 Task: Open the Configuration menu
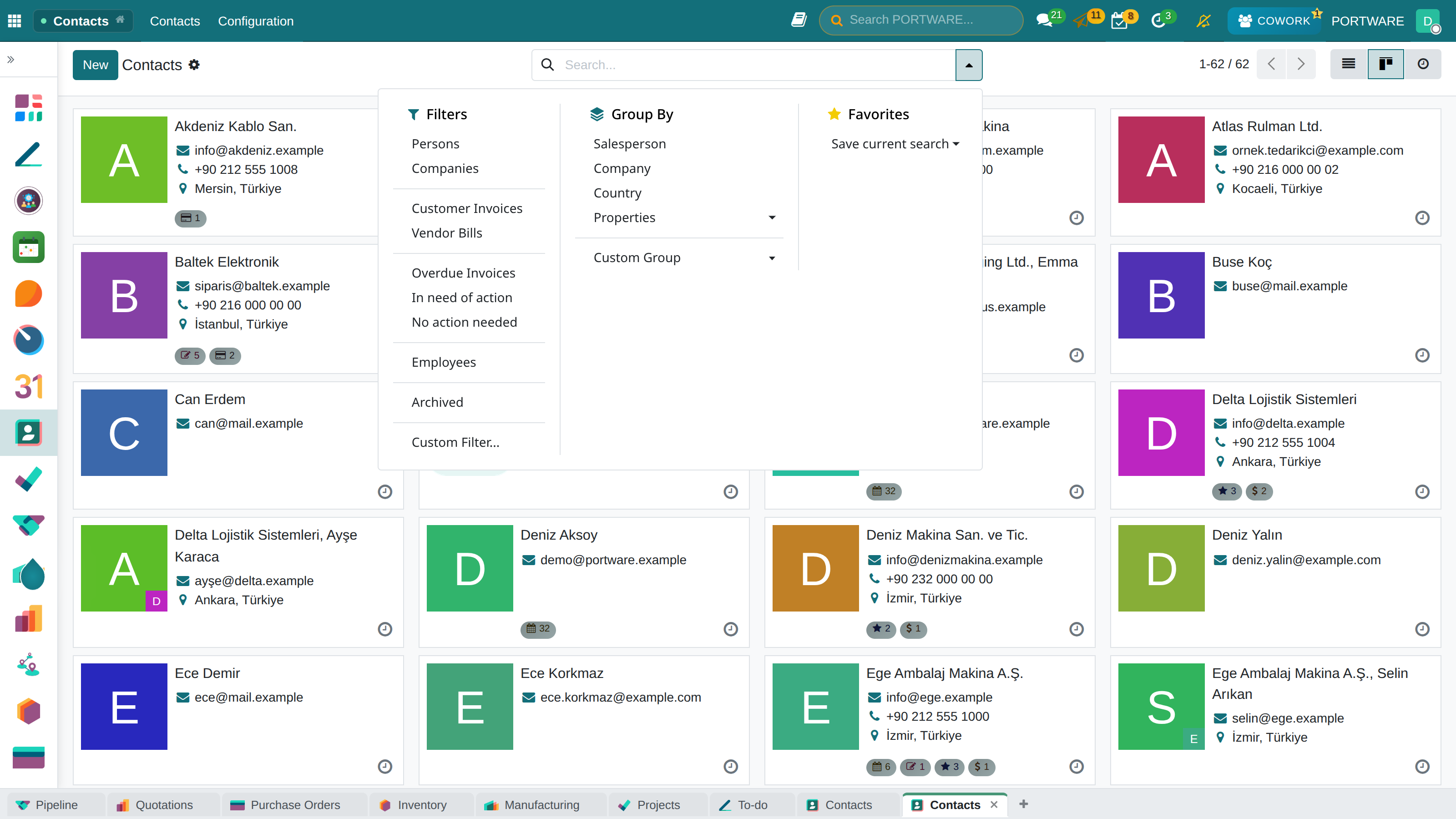[x=255, y=21]
